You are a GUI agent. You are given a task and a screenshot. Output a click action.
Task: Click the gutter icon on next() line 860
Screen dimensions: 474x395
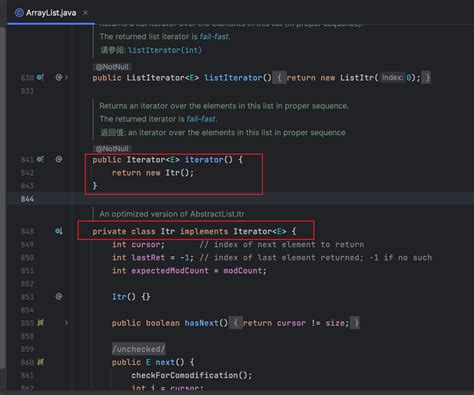click(x=40, y=362)
